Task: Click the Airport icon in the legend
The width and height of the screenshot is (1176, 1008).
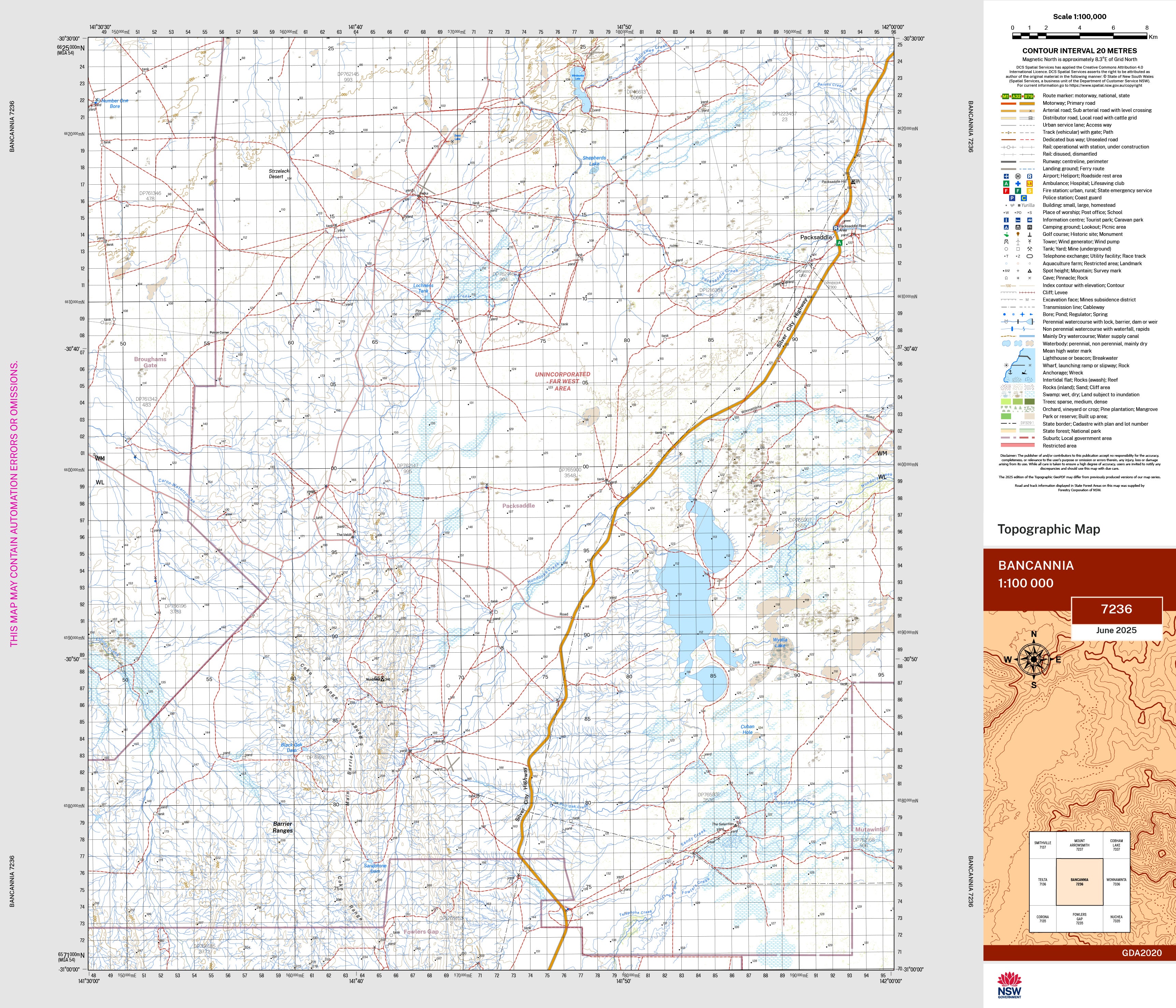Action: [x=1006, y=176]
